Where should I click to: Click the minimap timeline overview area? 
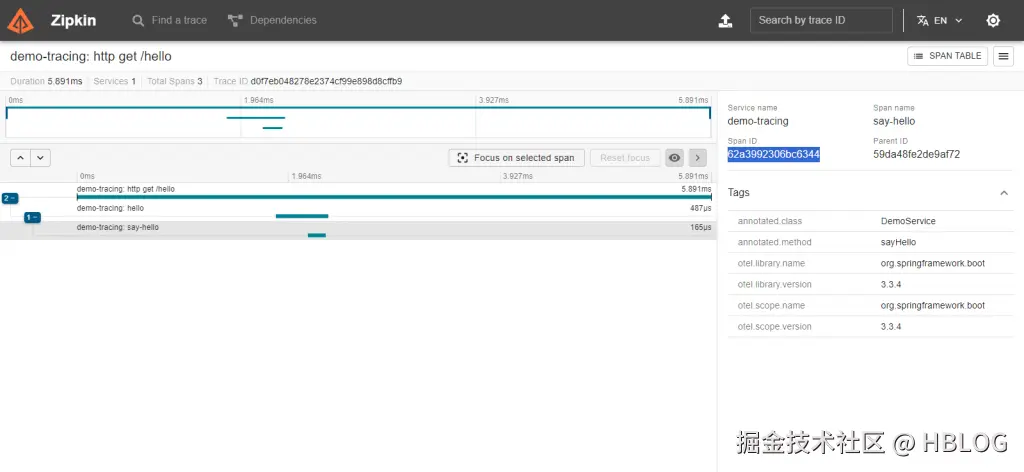point(358,121)
